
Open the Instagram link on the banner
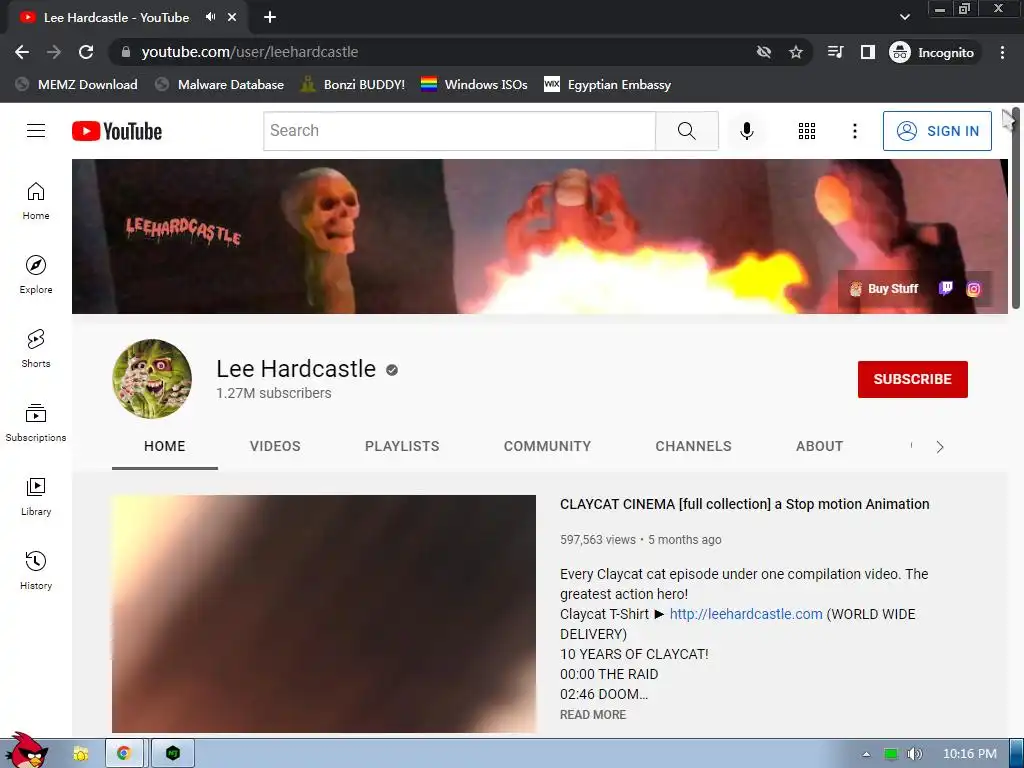973,289
